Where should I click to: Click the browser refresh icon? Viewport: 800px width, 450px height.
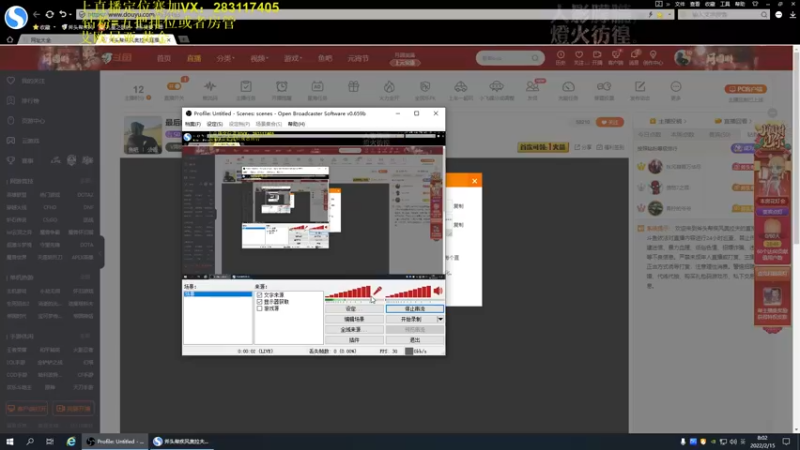(x=49, y=14)
